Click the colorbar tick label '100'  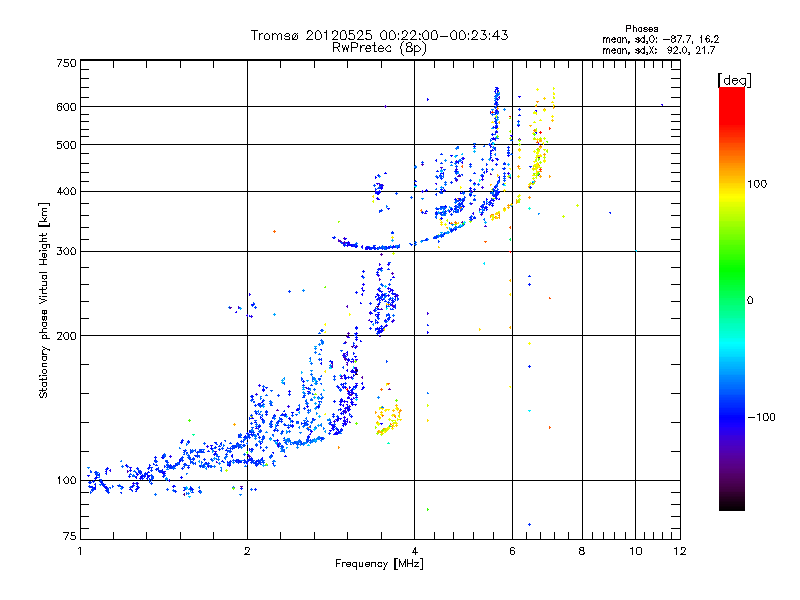(757, 184)
